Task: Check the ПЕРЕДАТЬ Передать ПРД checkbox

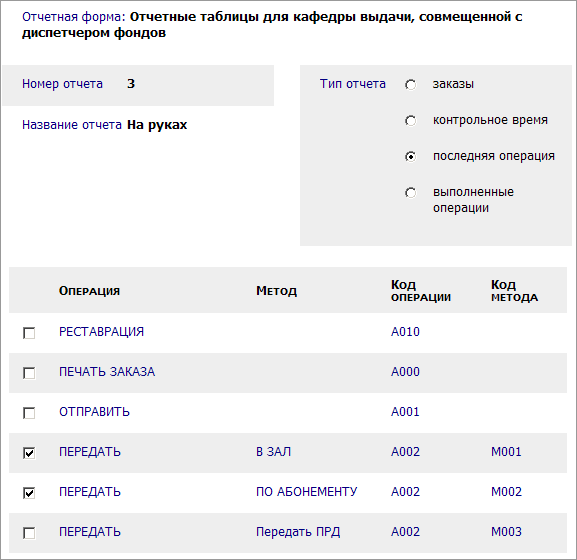Action: 29,533
